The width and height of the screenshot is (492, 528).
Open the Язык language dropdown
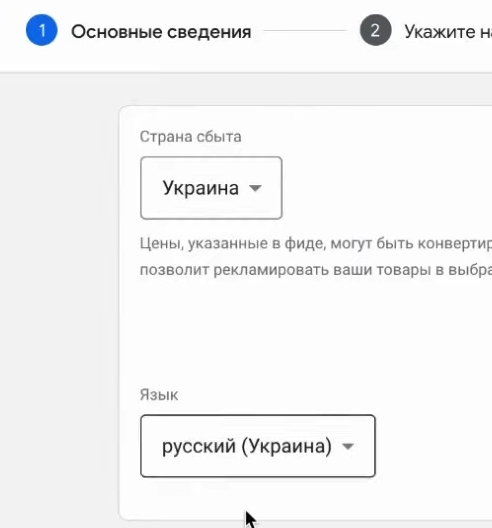pyautogui.click(x=258, y=446)
